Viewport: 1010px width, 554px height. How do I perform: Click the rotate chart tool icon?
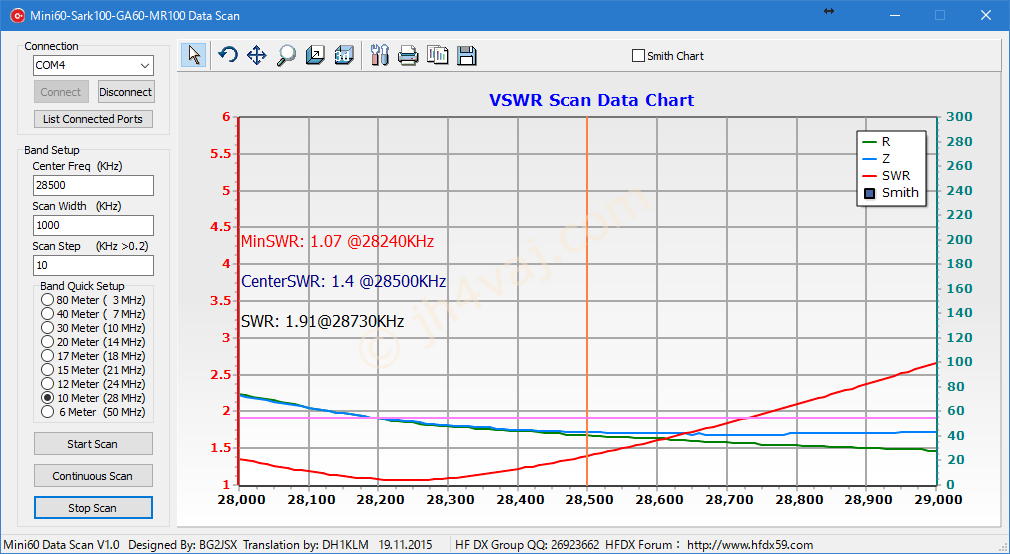point(227,55)
